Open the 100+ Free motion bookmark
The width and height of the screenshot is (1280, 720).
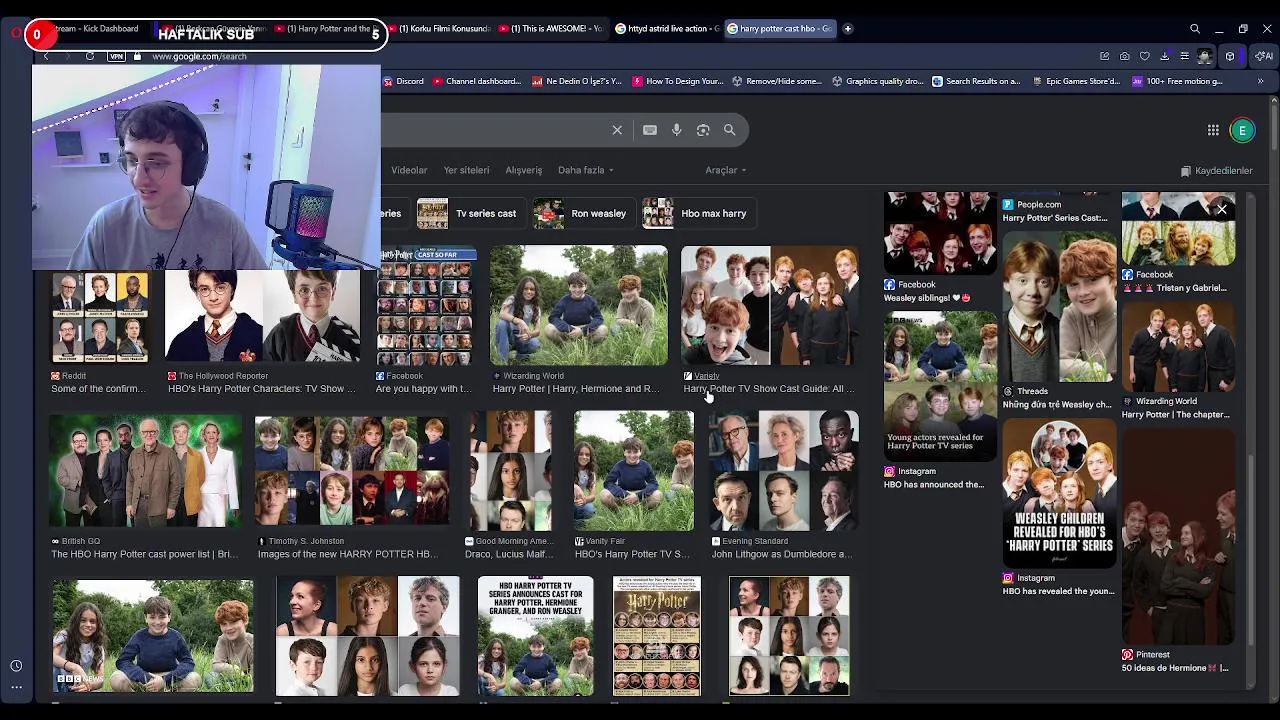pyautogui.click(x=1177, y=81)
